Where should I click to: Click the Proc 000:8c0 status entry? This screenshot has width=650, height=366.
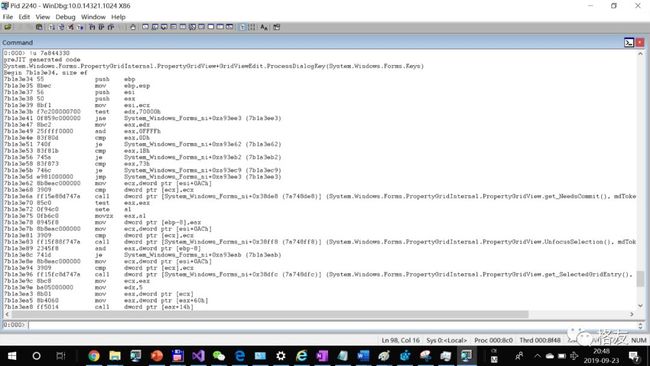click(x=493, y=340)
